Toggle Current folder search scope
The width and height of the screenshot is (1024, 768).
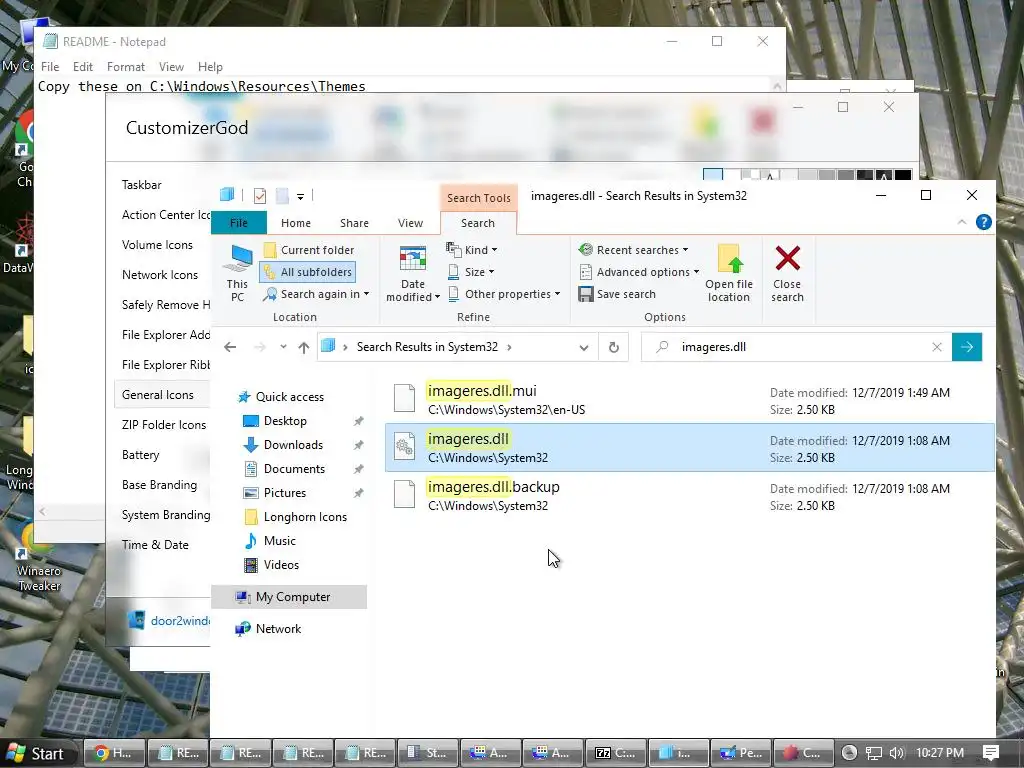tap(309, 250)
